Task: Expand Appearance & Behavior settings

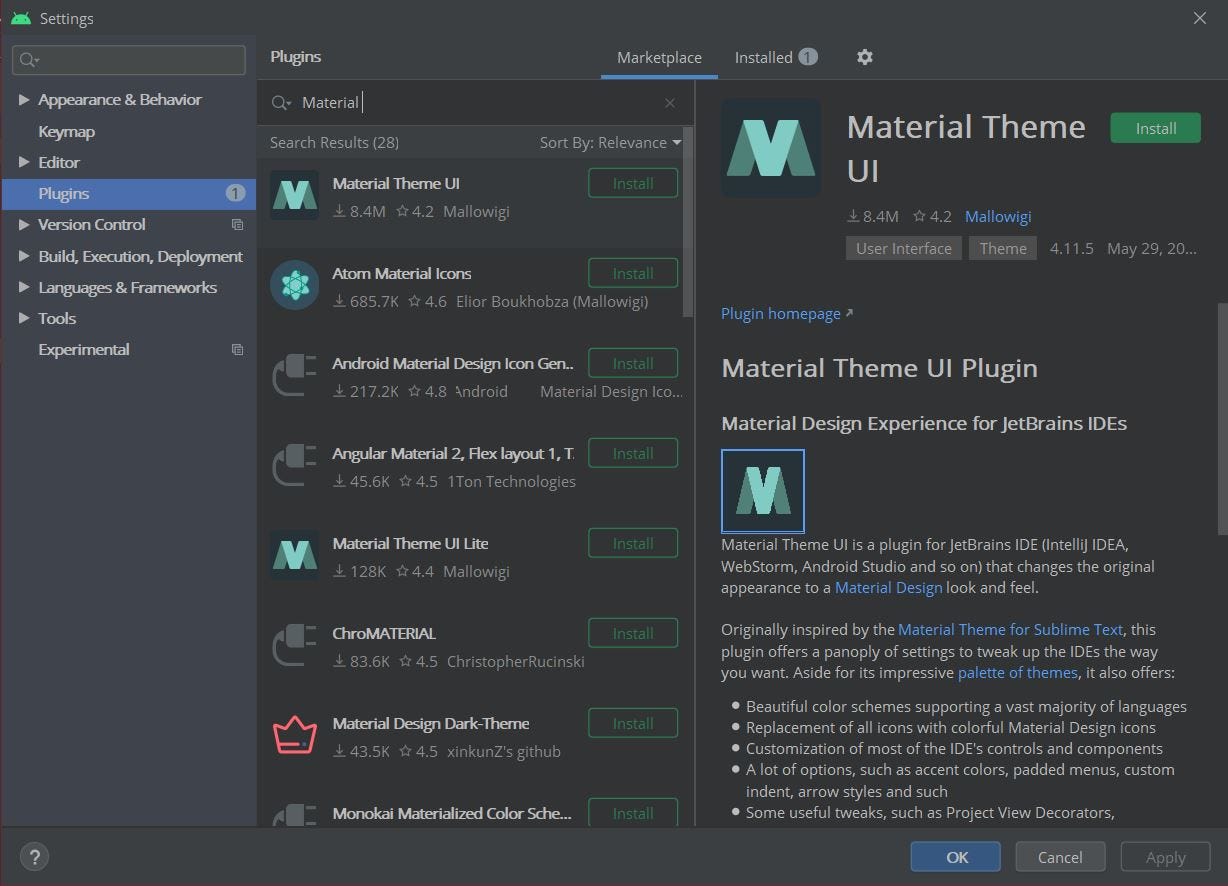Action: pos(24,100)
